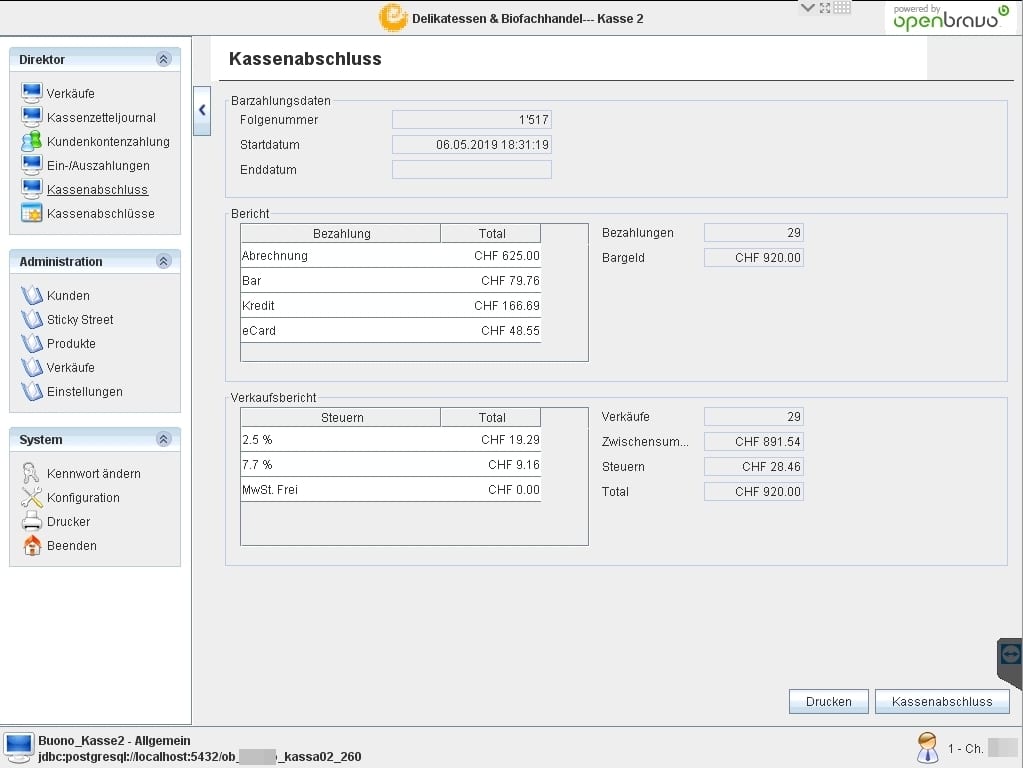Screen dimensions: 1023x768
Task: Open Sticky Street entry
Action: pos(80,320)
